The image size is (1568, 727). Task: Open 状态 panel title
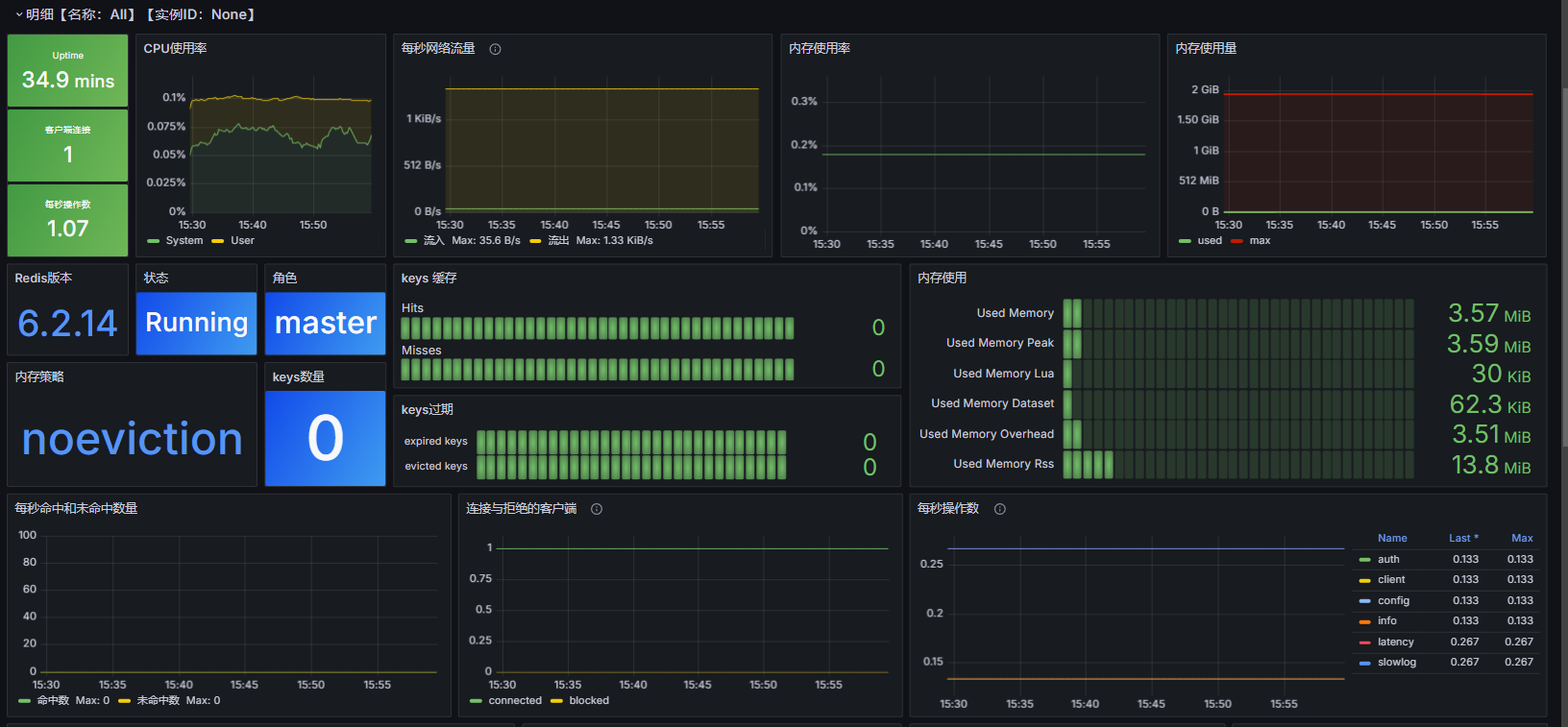coord(156,279)
